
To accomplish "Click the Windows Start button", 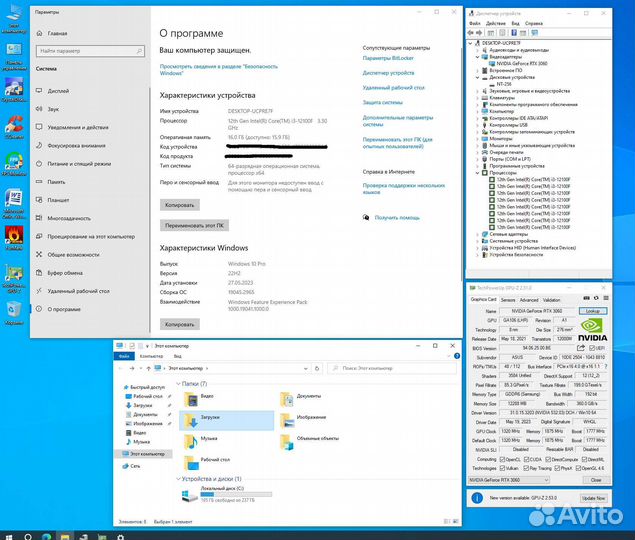I will pos(9,537).
